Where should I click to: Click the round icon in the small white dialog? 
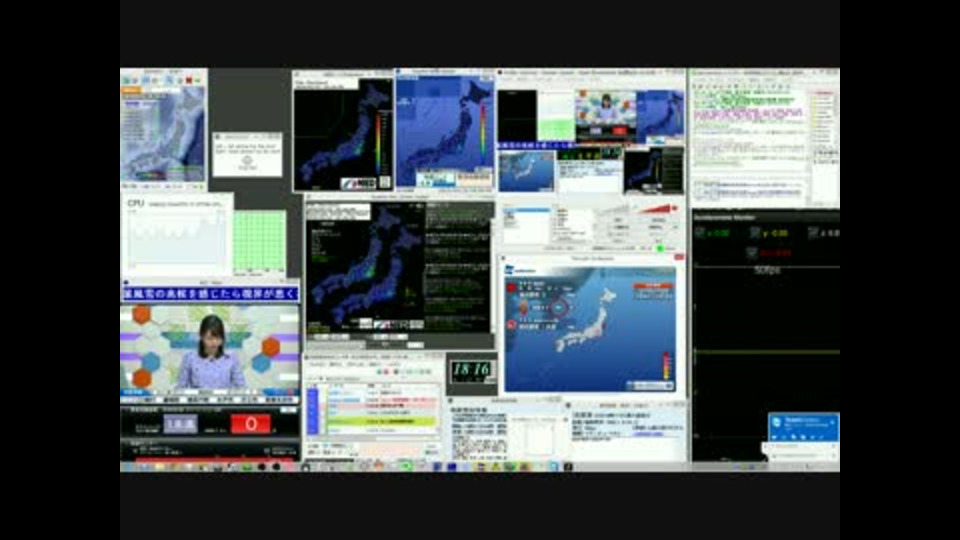[247, 162]
